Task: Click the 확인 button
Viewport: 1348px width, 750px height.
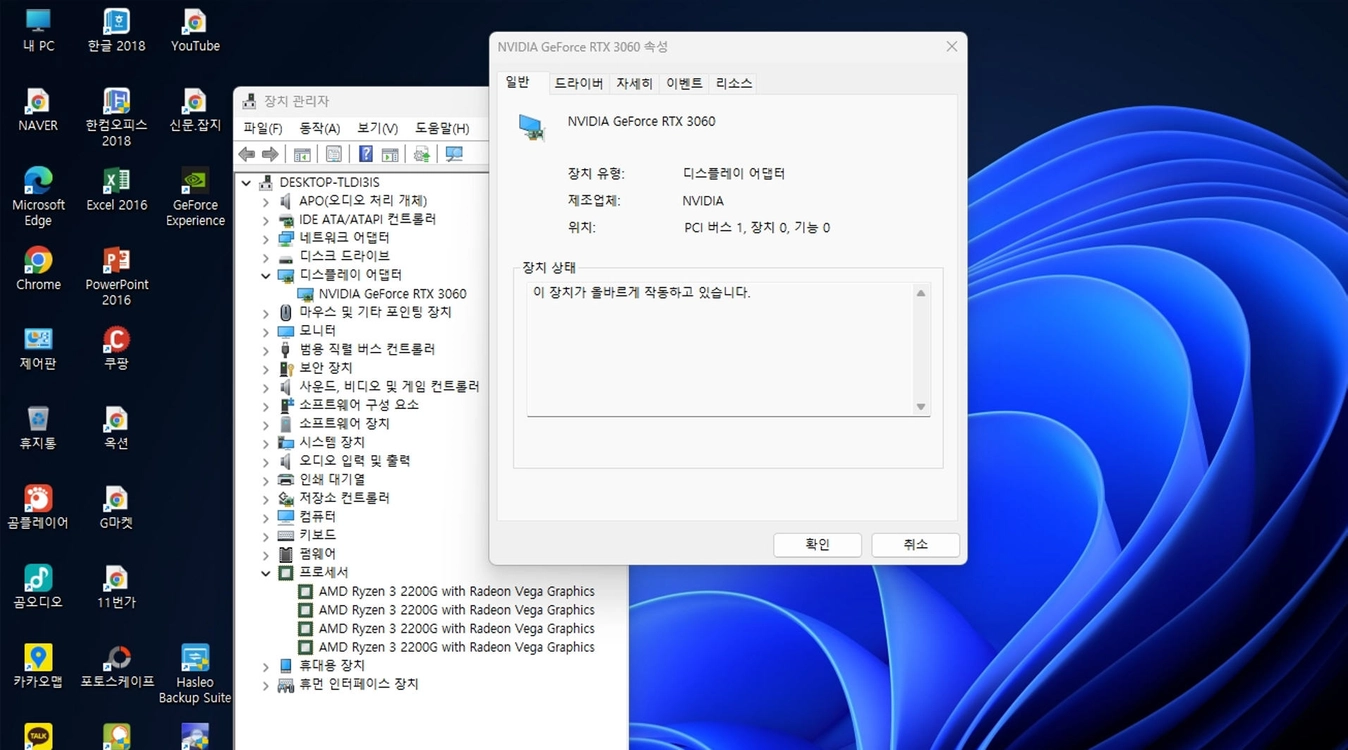Action: point(818,545)
